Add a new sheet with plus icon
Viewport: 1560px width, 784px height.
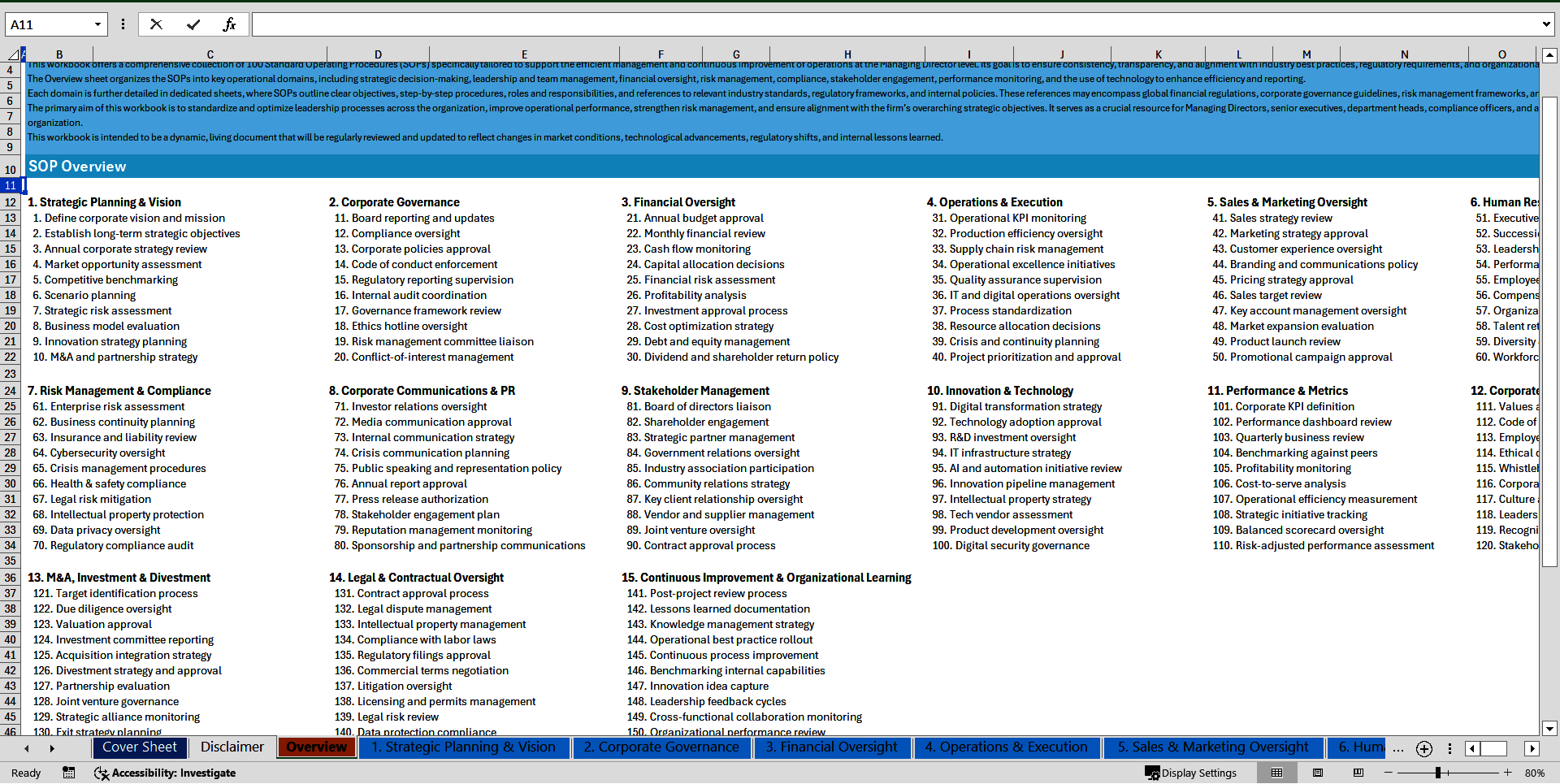[1423, 748]
